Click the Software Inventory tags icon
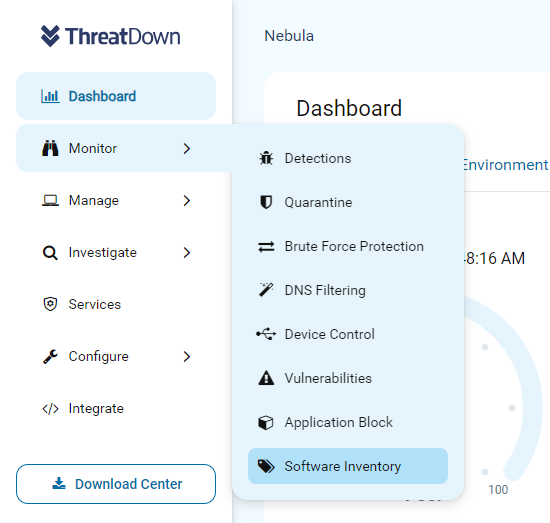The image size is (550, 523). pyautogui.click(x=266, y=466)
